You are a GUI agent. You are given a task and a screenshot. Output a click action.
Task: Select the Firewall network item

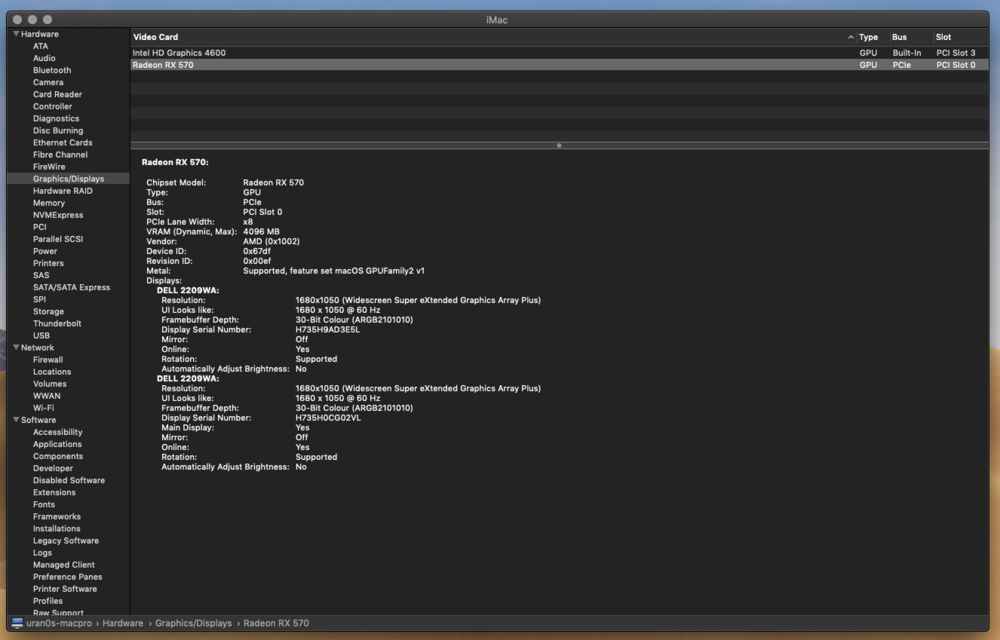tap(48, 359)
